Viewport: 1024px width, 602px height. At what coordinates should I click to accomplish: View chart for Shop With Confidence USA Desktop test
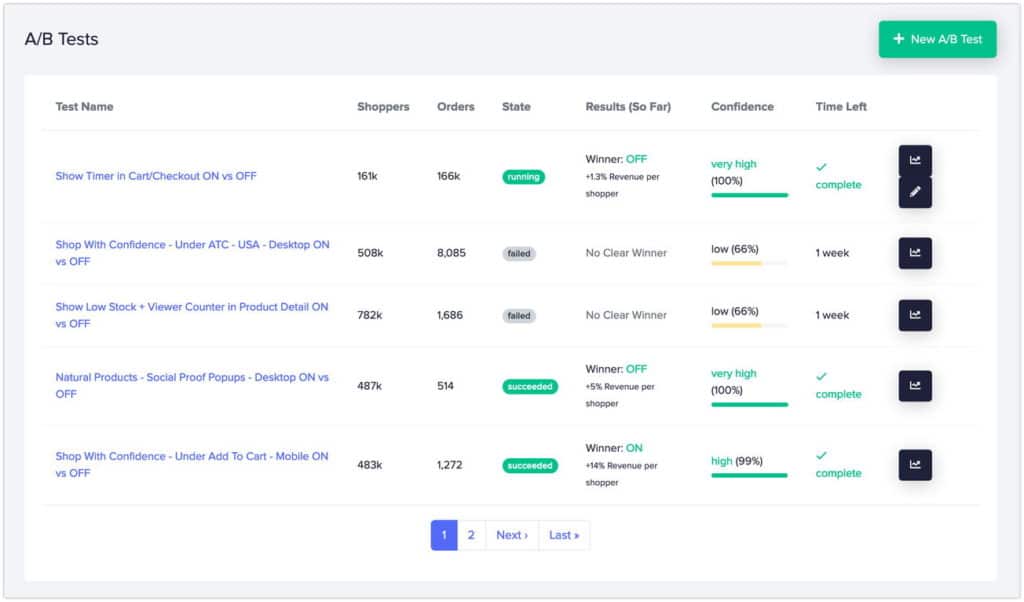point(915,253)
